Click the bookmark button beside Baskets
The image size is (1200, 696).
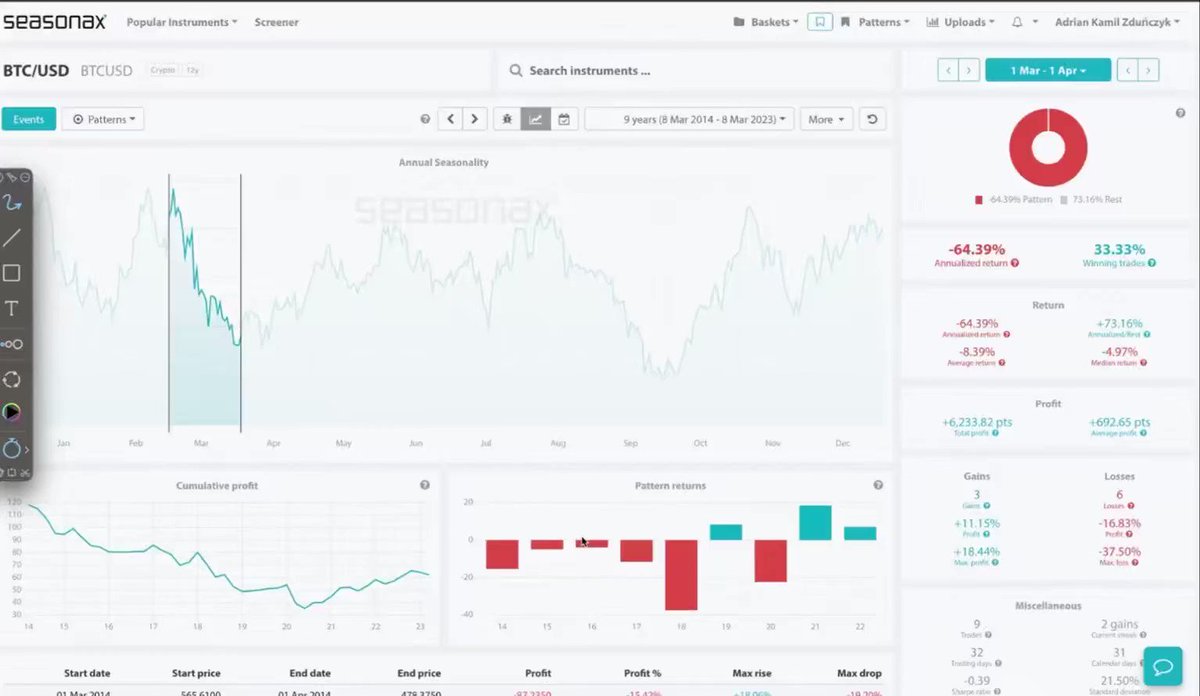(820, 22)
